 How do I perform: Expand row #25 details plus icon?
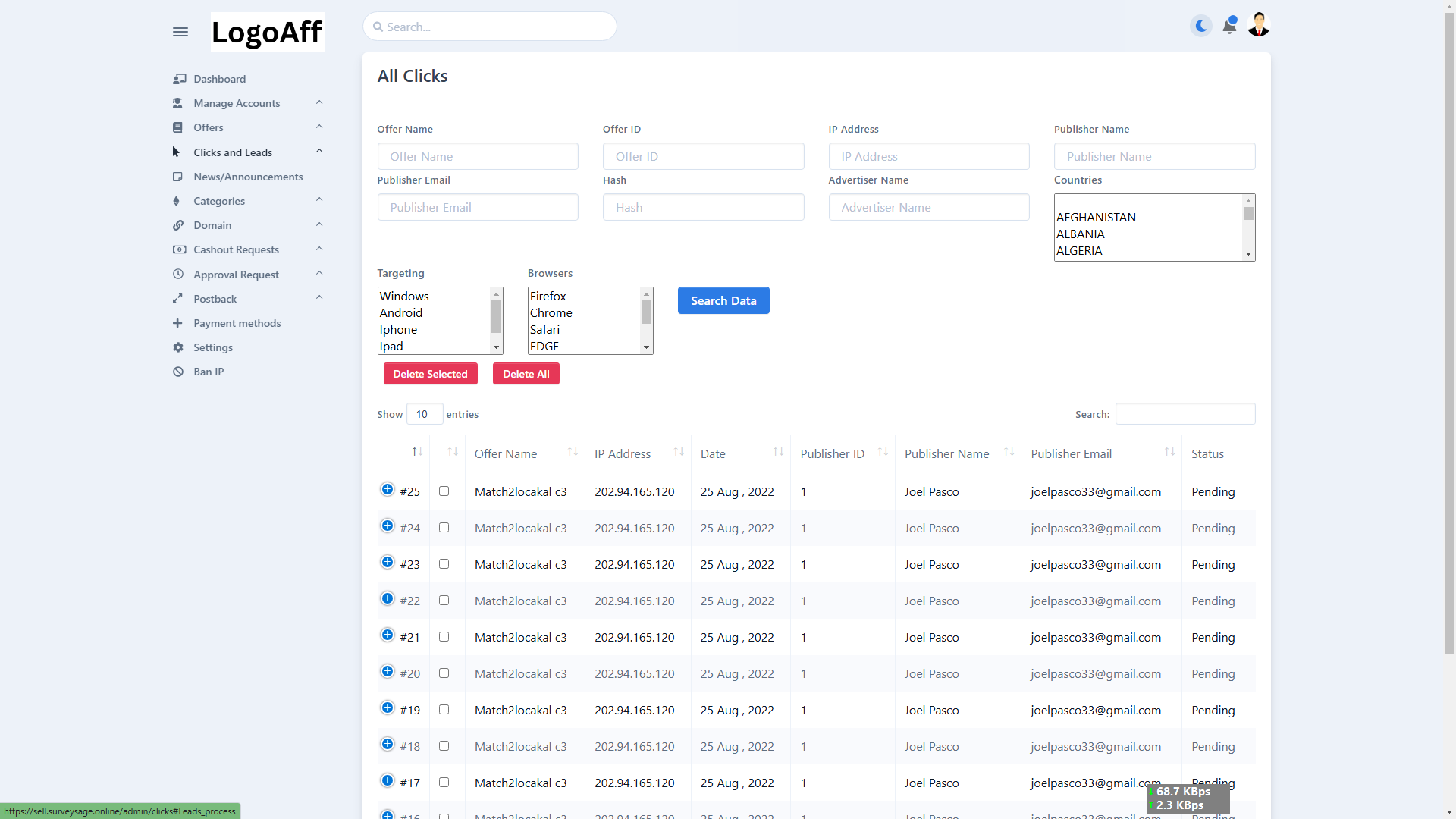[388, 490]
